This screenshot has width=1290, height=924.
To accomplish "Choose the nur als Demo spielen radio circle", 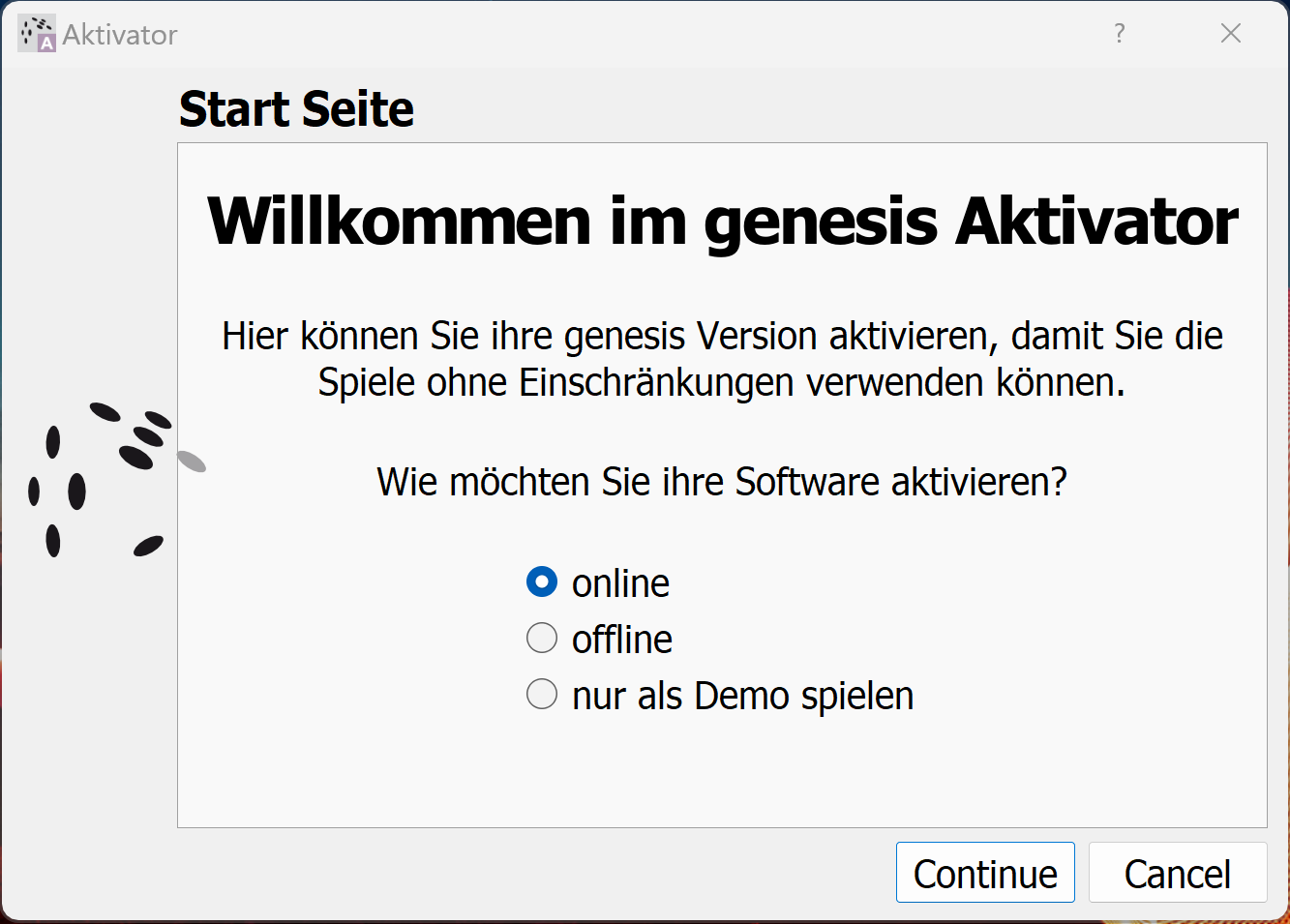I will click(x=542, y=695).
